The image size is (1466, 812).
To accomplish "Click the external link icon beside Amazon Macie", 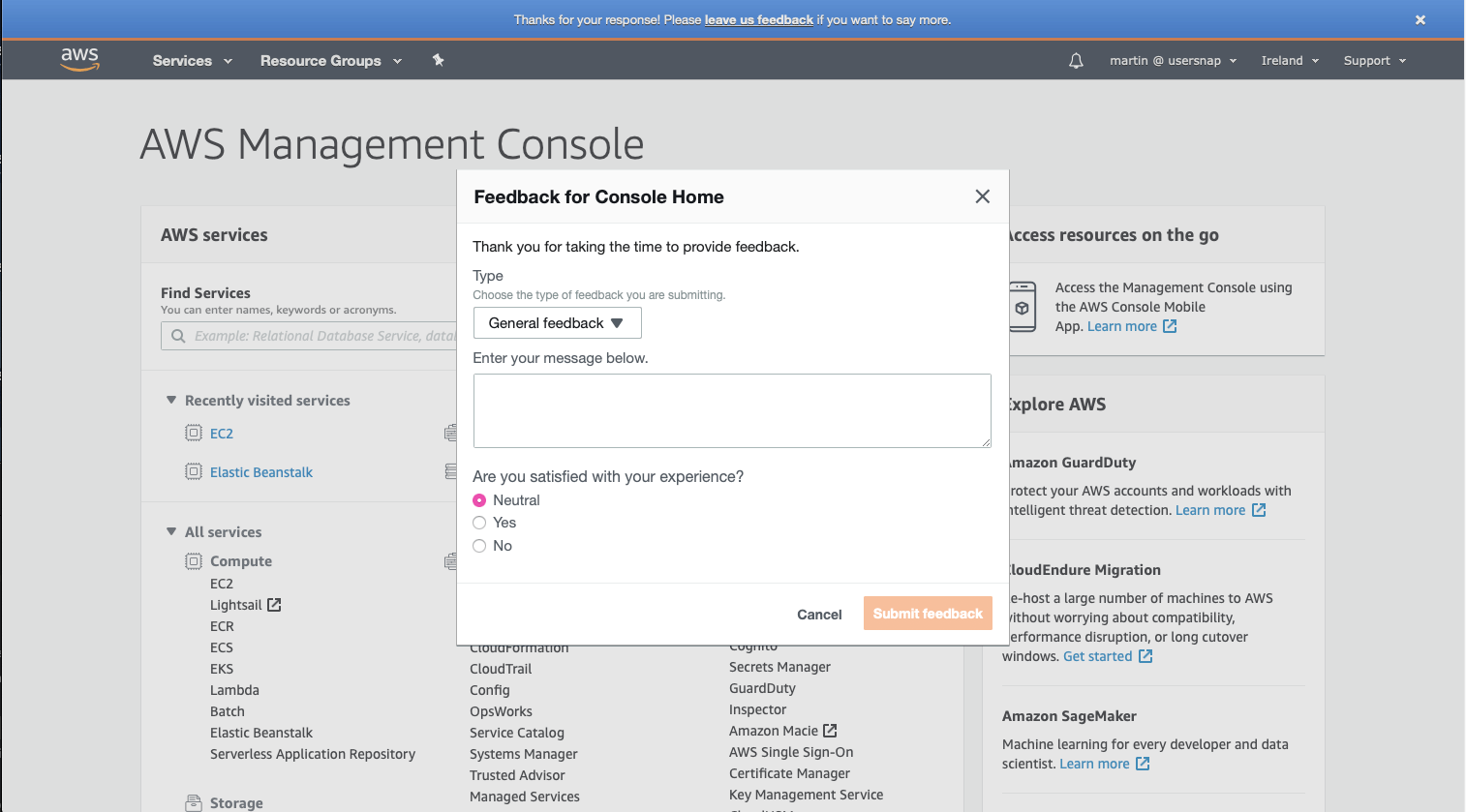I will pyautogui.click(x=830, y=731).
